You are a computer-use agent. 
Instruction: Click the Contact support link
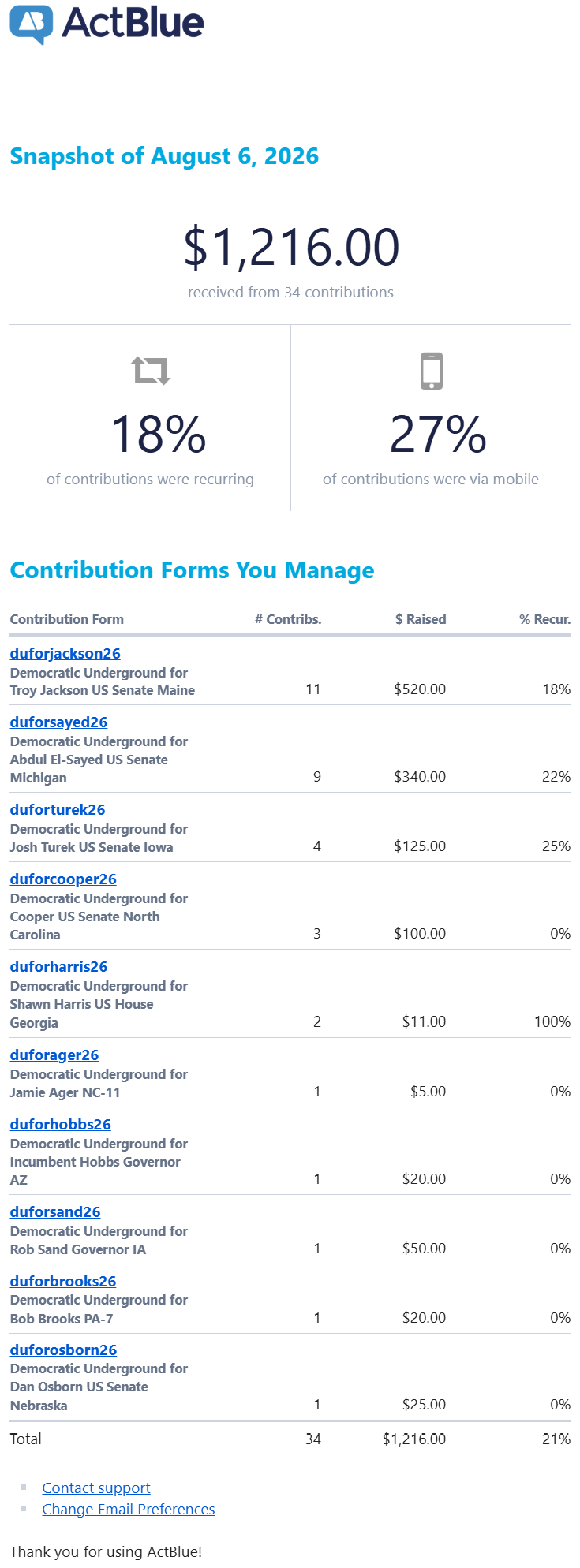(96, 1488)
